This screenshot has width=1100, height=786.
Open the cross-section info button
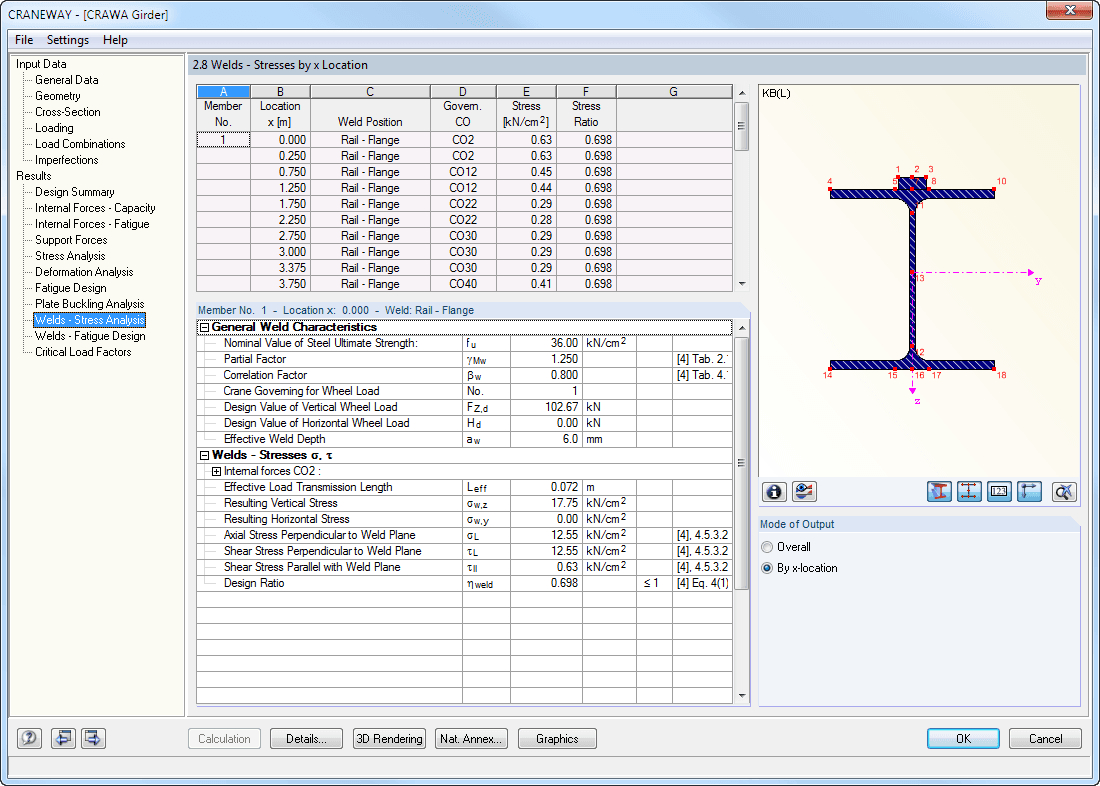tap(774, 492)
